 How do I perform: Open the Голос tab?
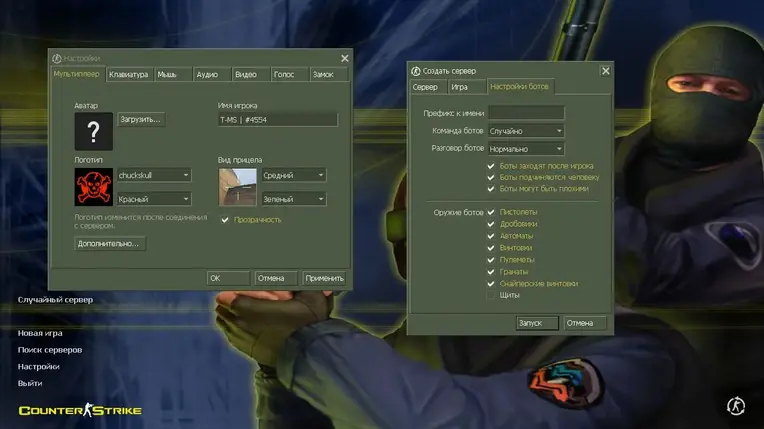(x=289, y=75)
